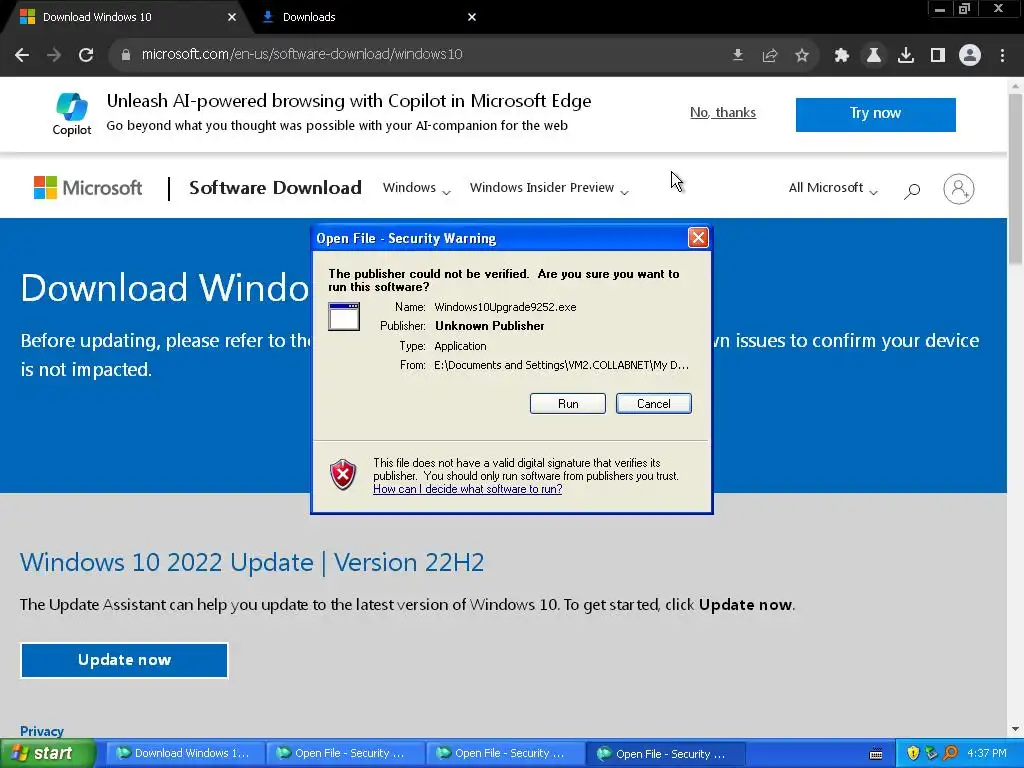1024x768 pixels.
Task: Go back with the browser back arrow
Action: 22,55
